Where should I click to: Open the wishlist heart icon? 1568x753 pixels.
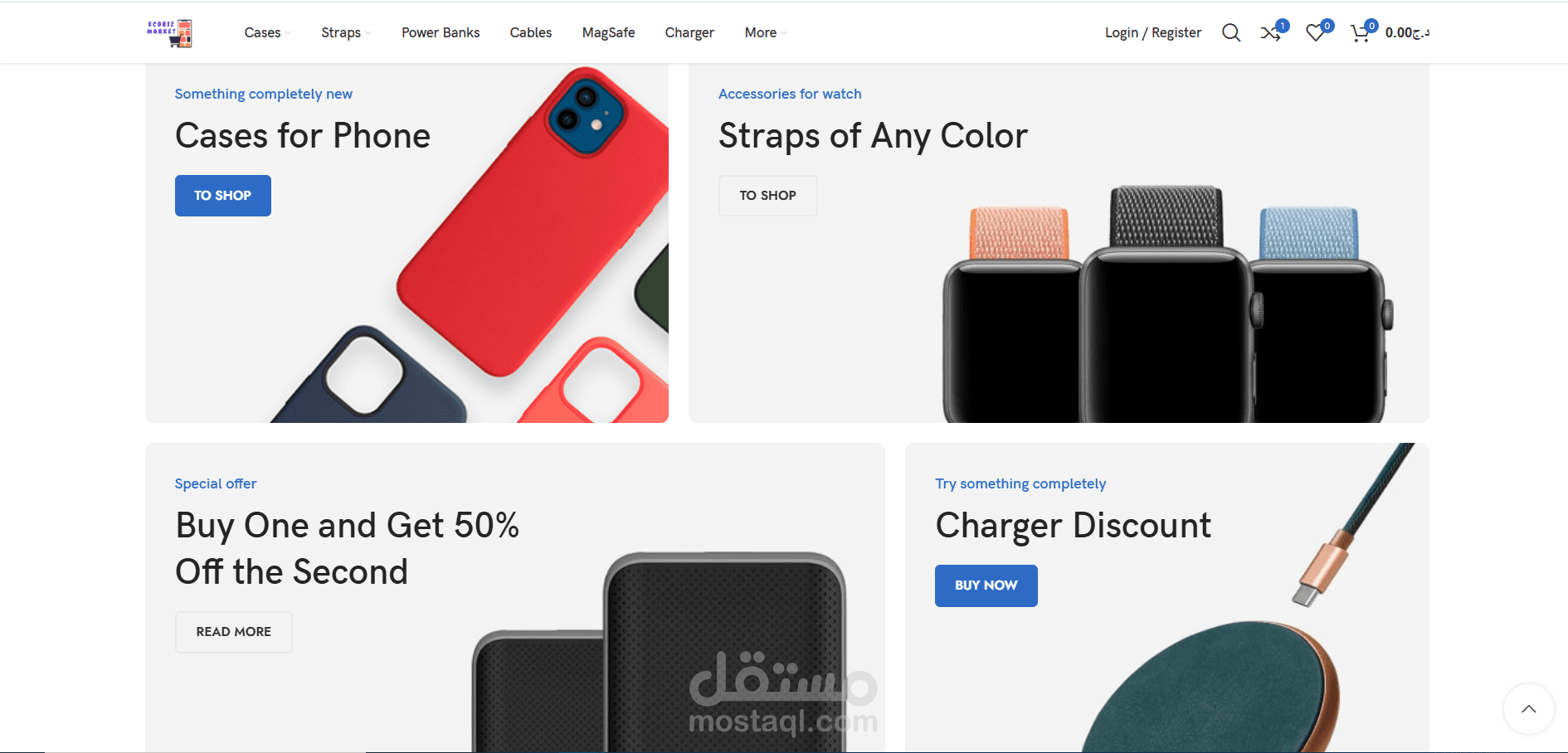point(1316,33)
